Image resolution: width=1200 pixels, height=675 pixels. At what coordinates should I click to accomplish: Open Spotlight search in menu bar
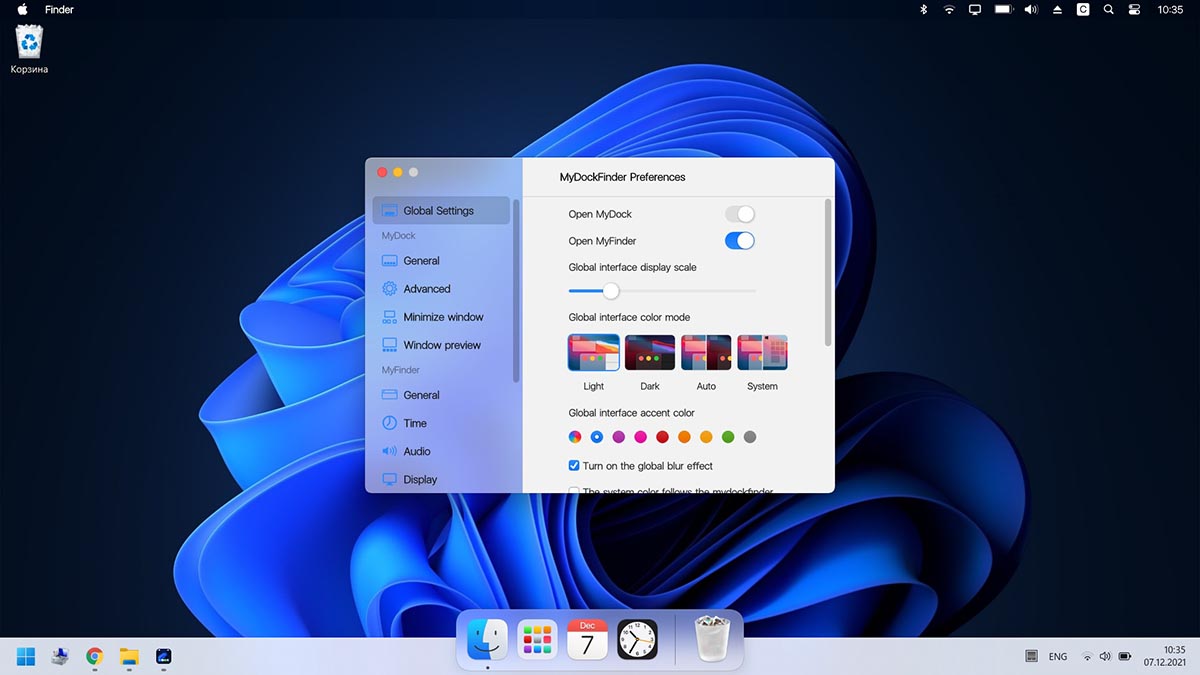coord(1108,10)
